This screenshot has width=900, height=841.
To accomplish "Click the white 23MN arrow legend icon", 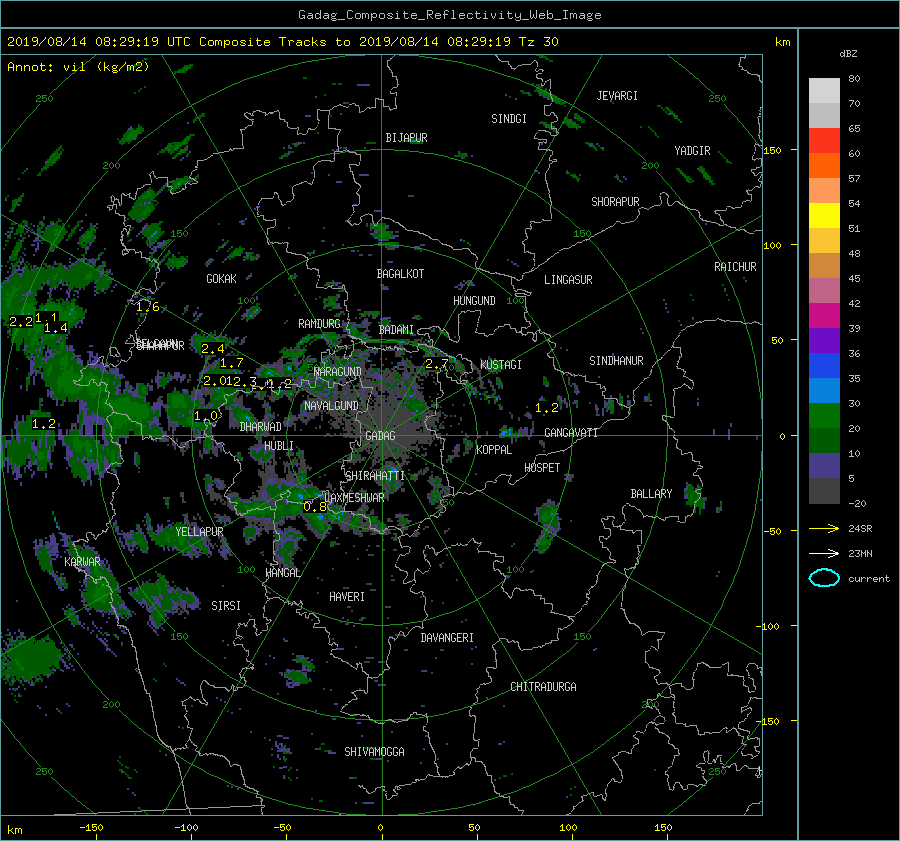I will [x=824, y=553].
